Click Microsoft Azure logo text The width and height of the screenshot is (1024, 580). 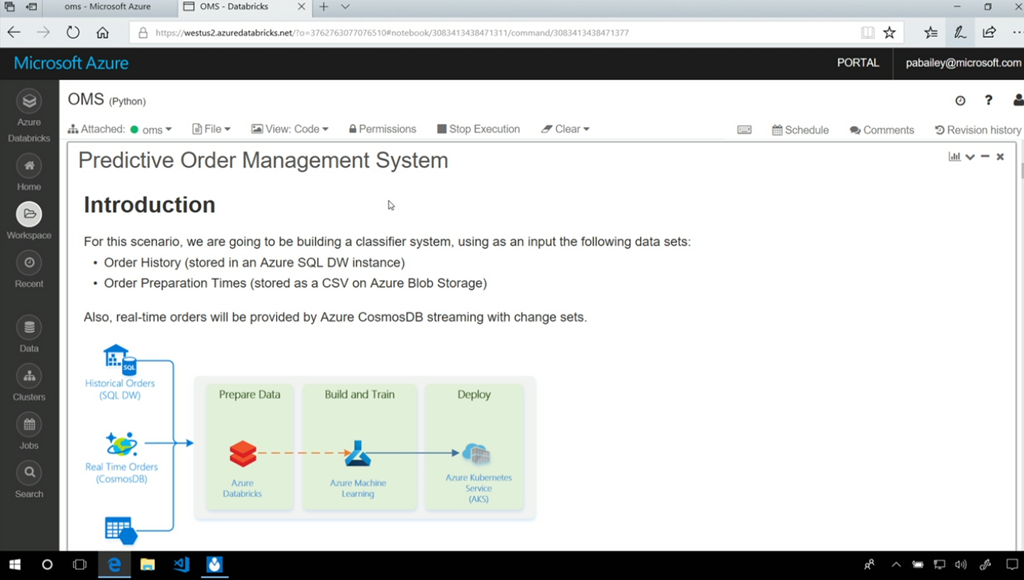(71, 63)
